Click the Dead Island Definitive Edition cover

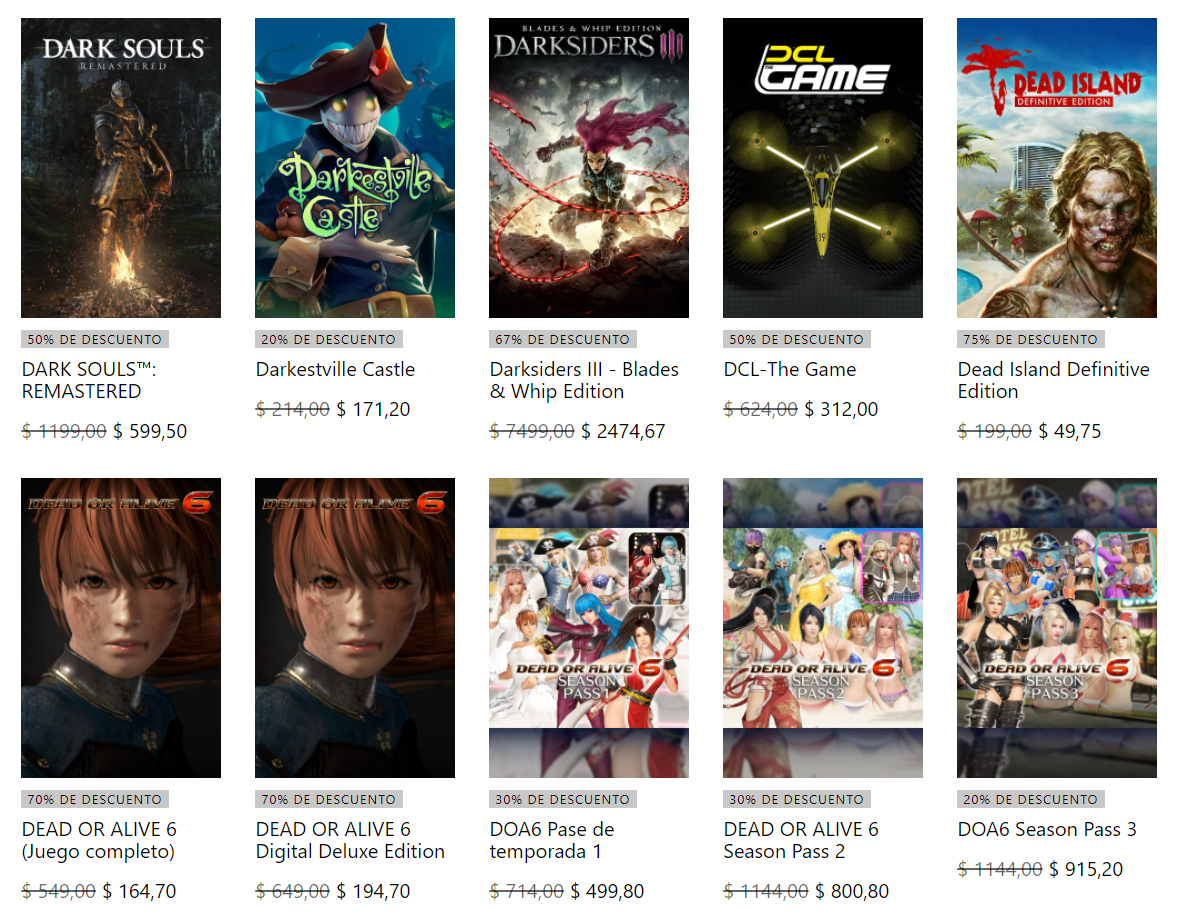coord(1056,168)
